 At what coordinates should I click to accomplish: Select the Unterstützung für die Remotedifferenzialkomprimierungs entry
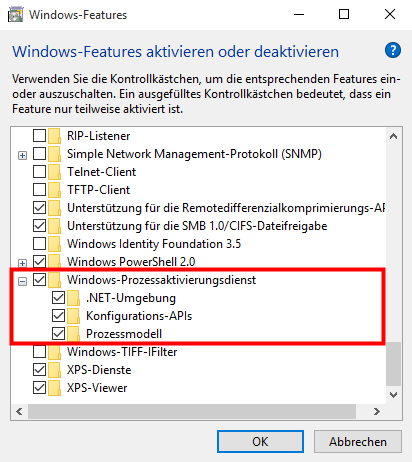click(x=226, y=208)
